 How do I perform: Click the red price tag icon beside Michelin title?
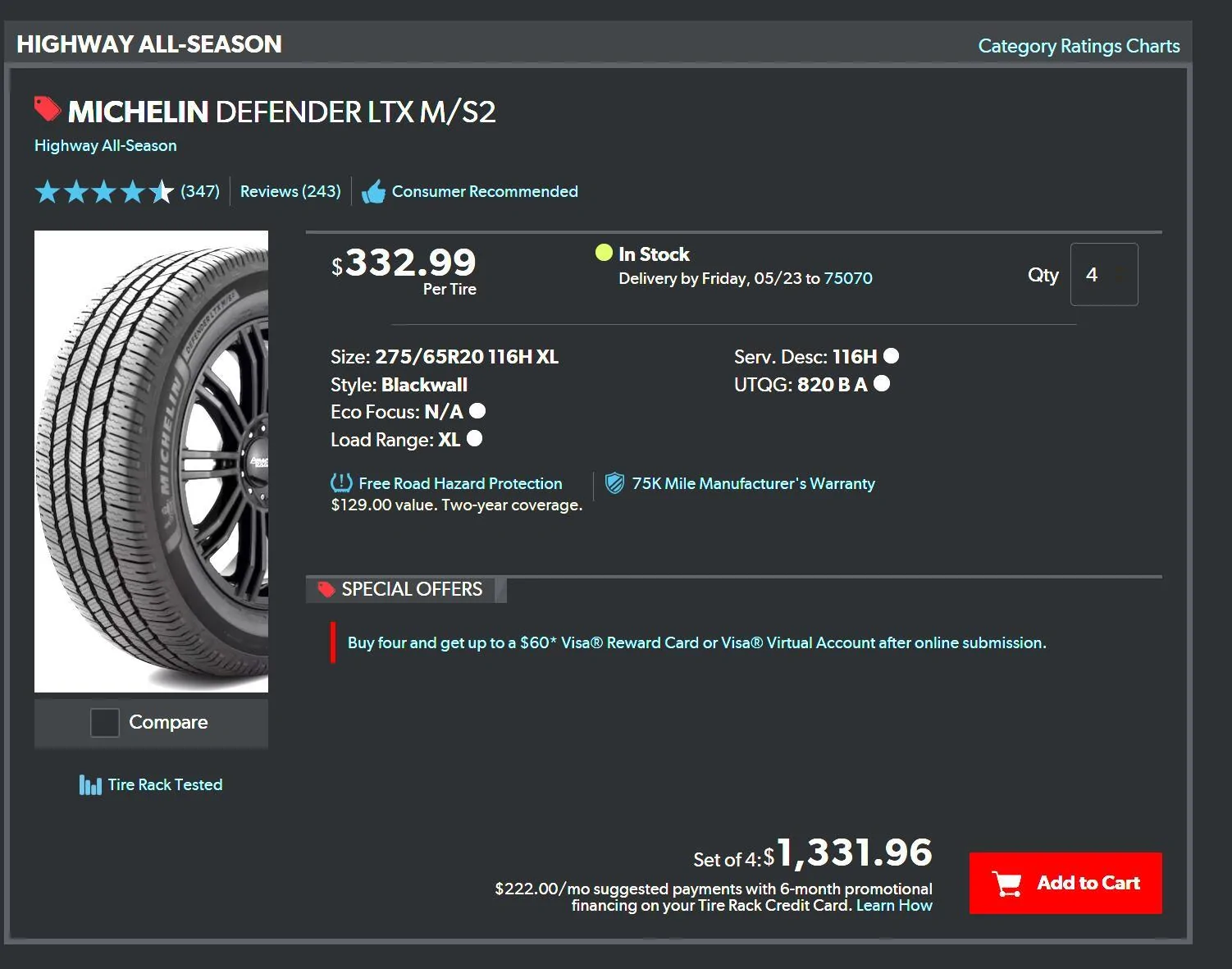coord(48,109)
